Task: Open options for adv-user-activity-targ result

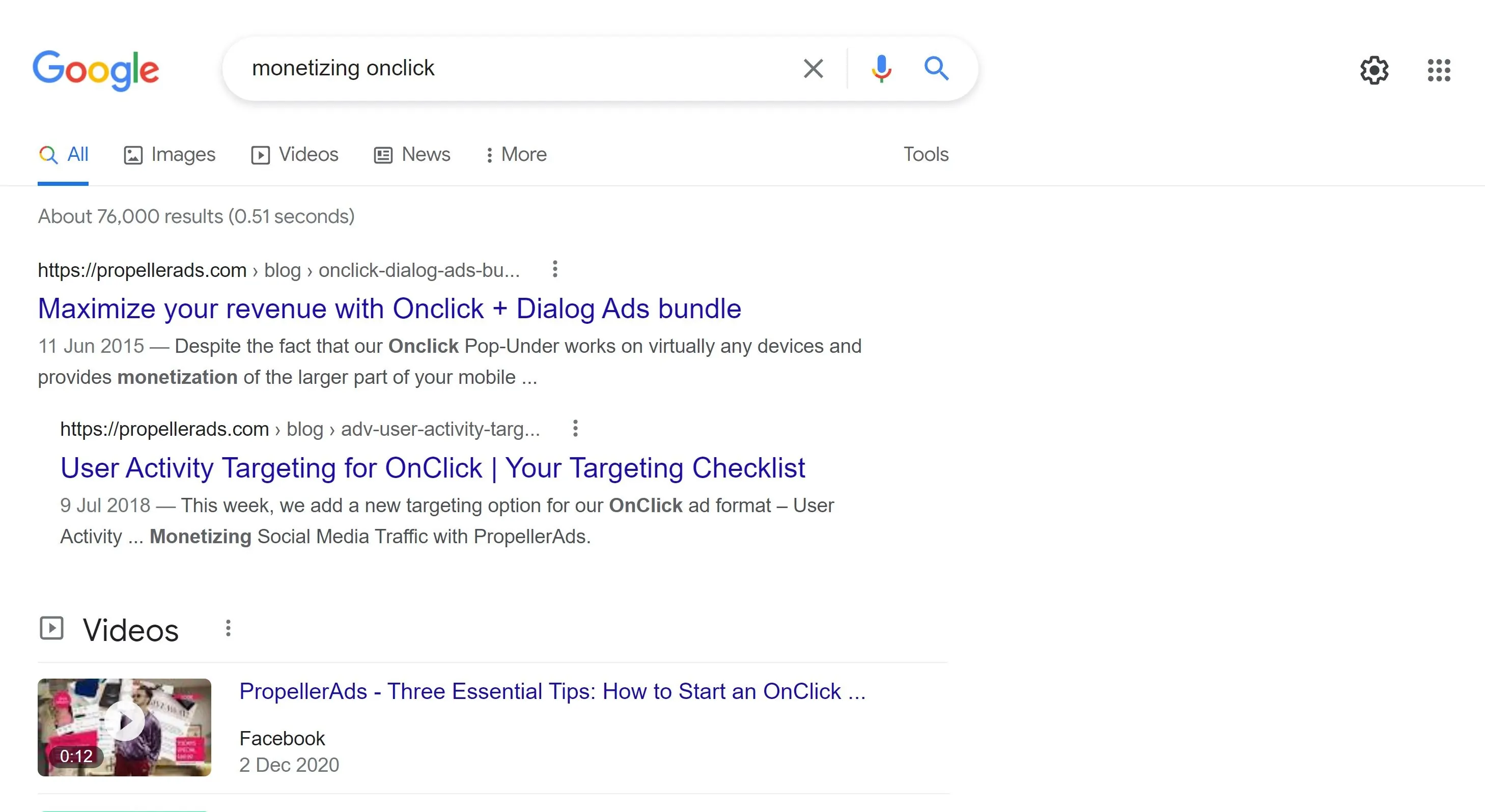Action: point(575,428)
